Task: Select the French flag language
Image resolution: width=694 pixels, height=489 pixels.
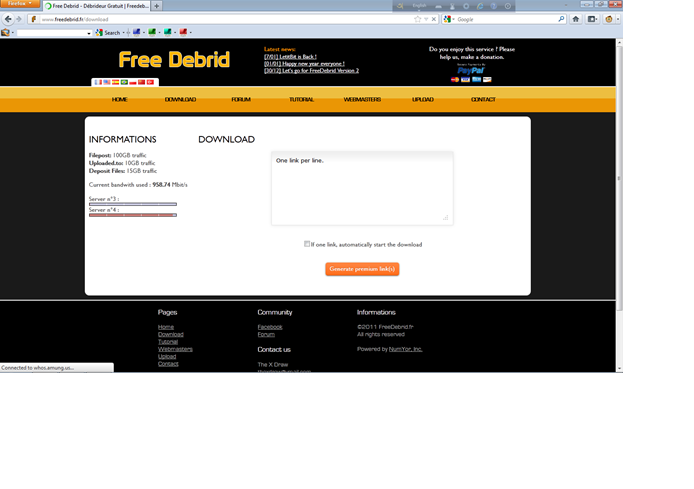Action: 98,82
